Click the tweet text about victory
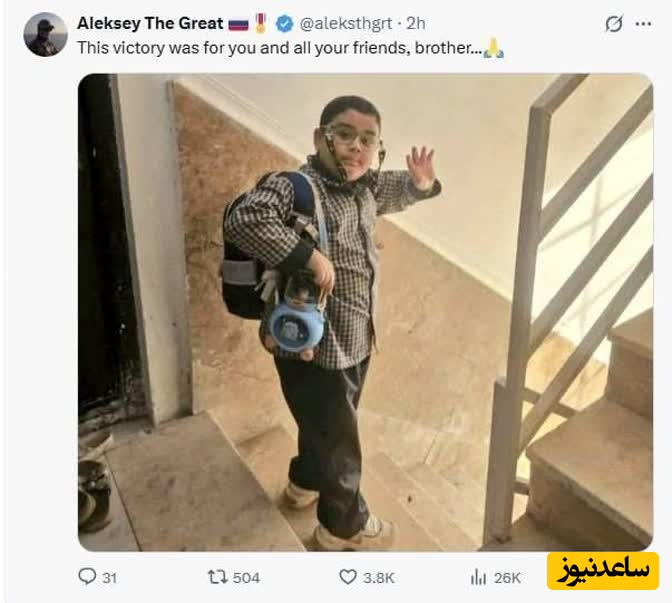Screen dimensions: 672x603 click(279, 48)
